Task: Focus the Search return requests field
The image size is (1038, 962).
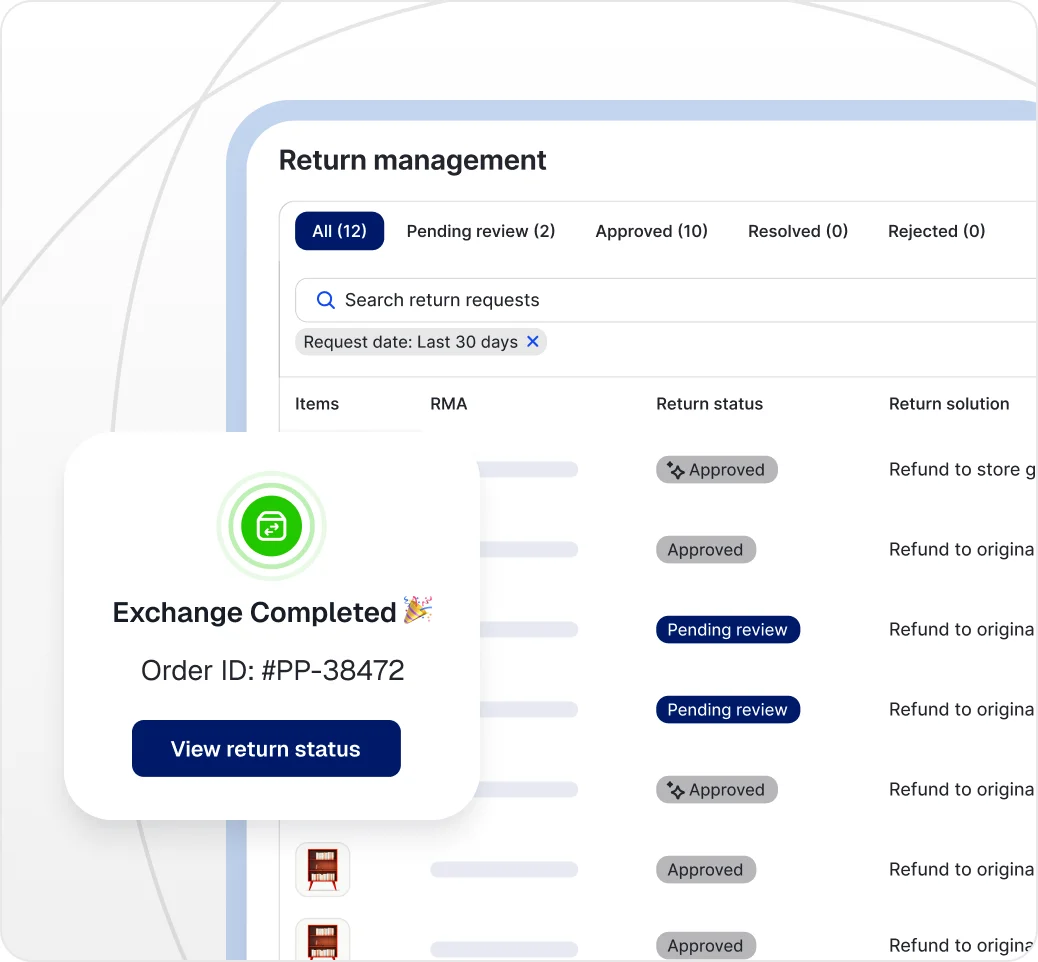Action: [666, 300]
